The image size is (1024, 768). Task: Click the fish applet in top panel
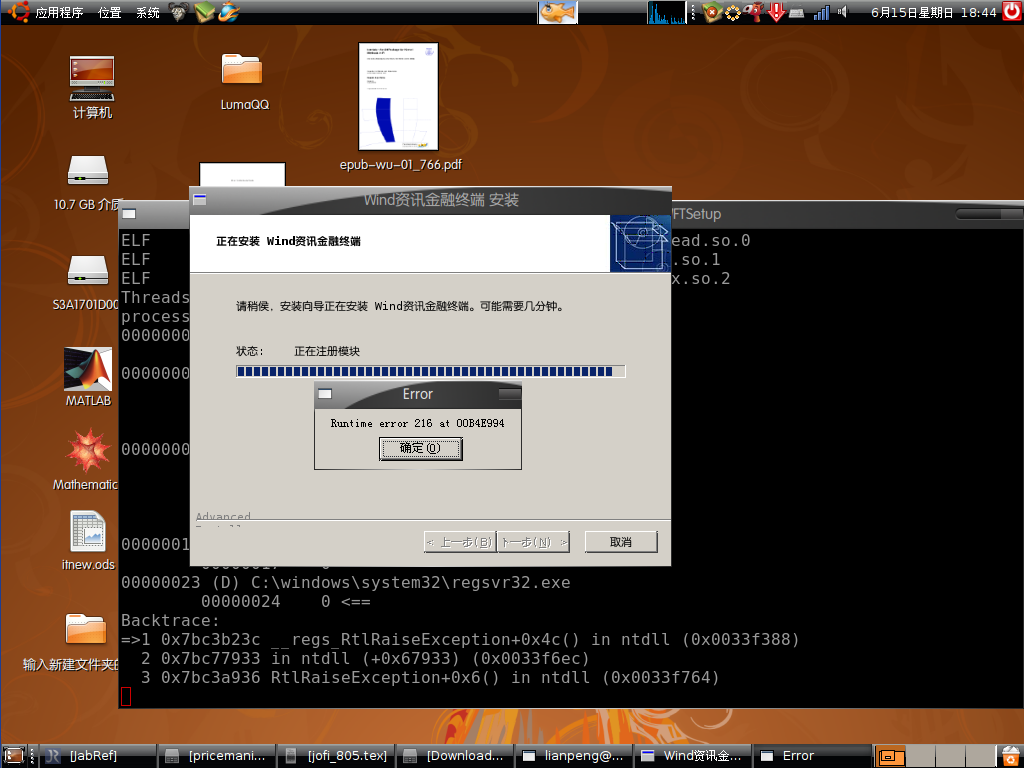tap(558, 12)
